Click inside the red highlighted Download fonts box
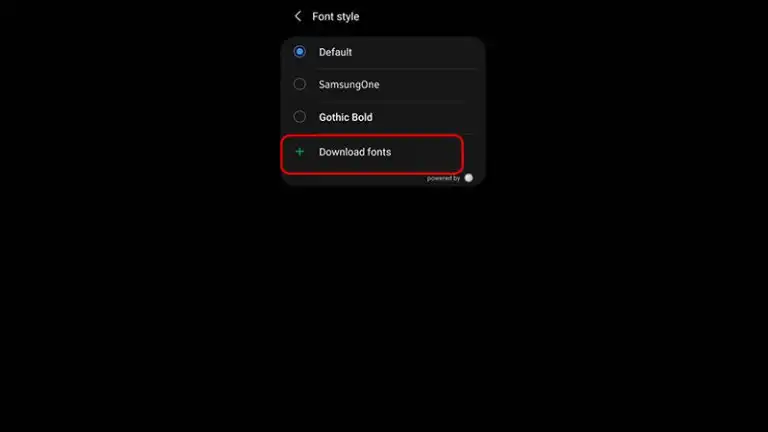 [x=372, y=154]
